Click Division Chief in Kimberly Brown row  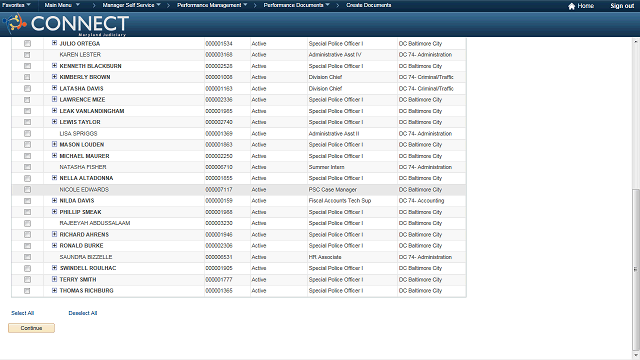(x=325, y=77)
